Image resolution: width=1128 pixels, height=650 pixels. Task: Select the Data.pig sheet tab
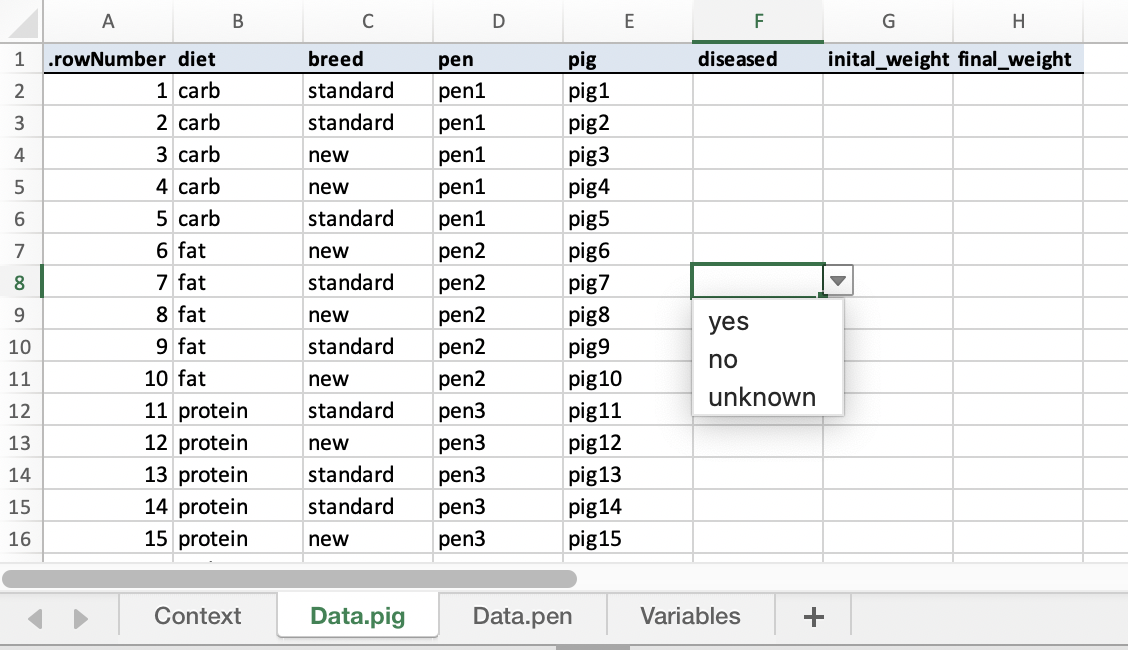tap(358, 616)
